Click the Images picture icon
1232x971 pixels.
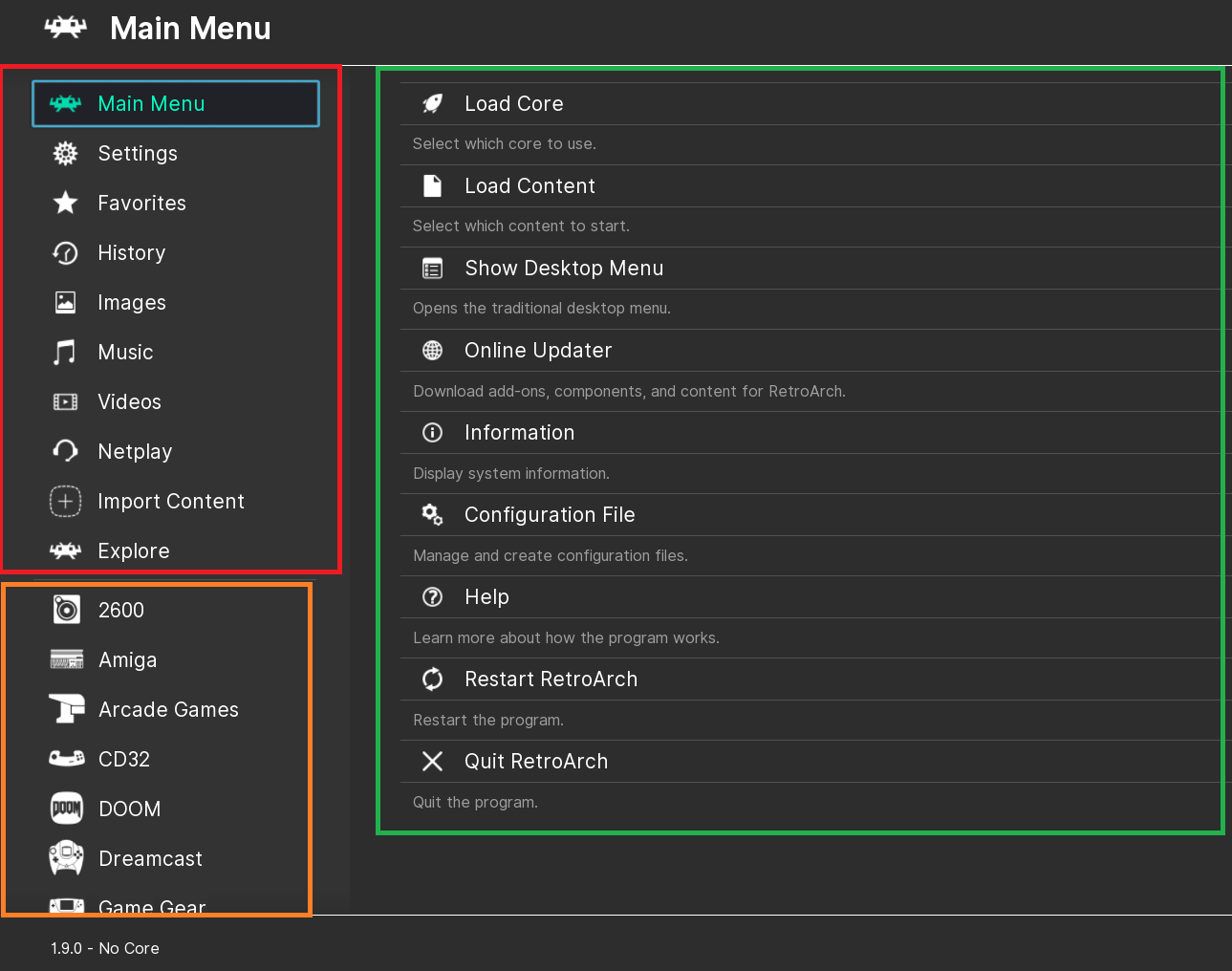tap(65, 302)
